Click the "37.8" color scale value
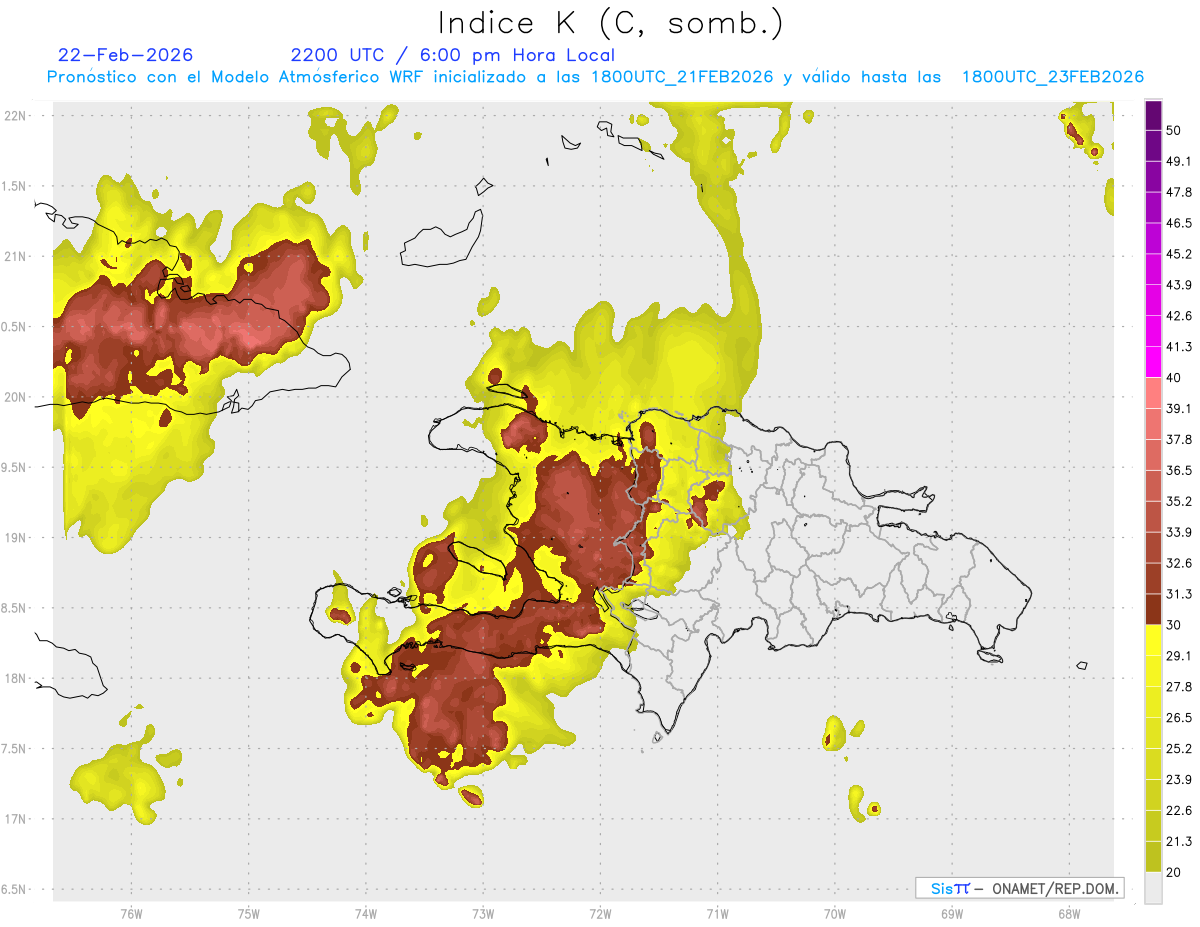 [1180, 440]
